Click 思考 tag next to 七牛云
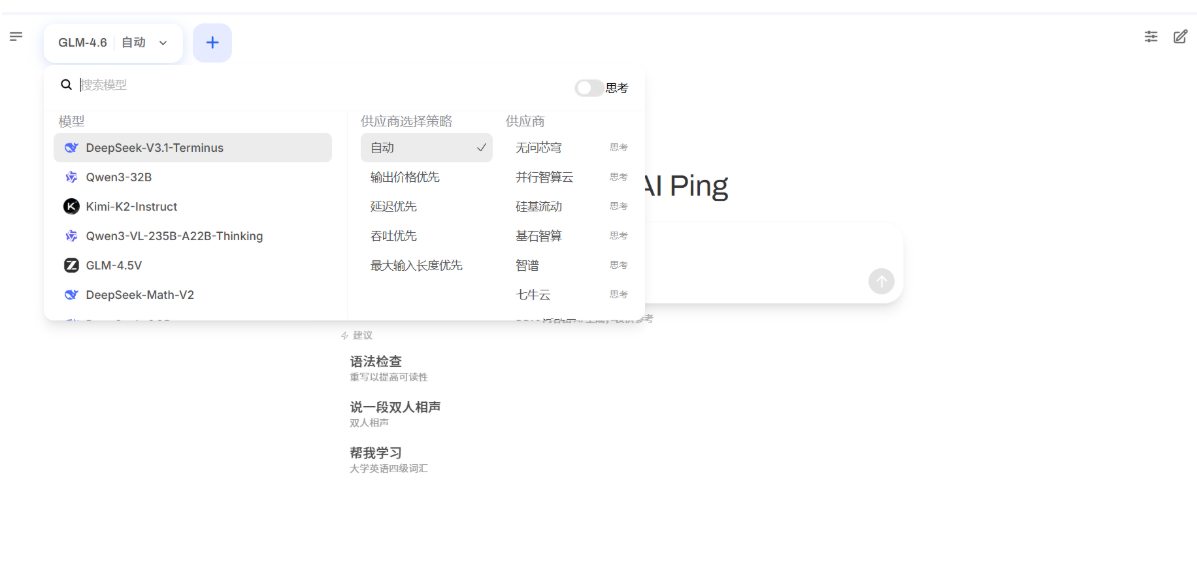Image resolution: width=1197 pixels, height=572 pixels. [618, 294]
